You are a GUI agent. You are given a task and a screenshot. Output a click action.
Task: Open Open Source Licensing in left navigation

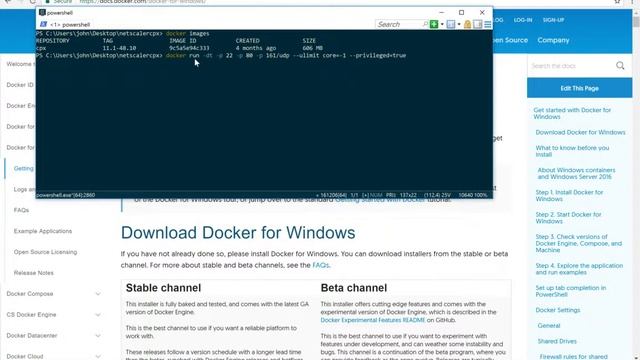(x=45, y=252)
